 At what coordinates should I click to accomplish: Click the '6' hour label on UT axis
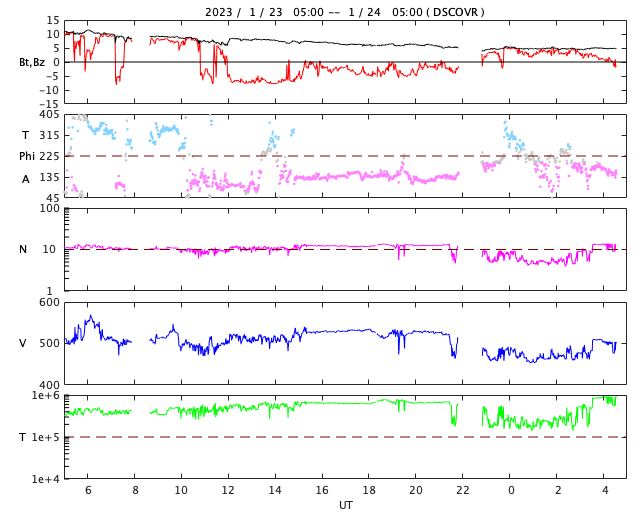pos(88,490)
